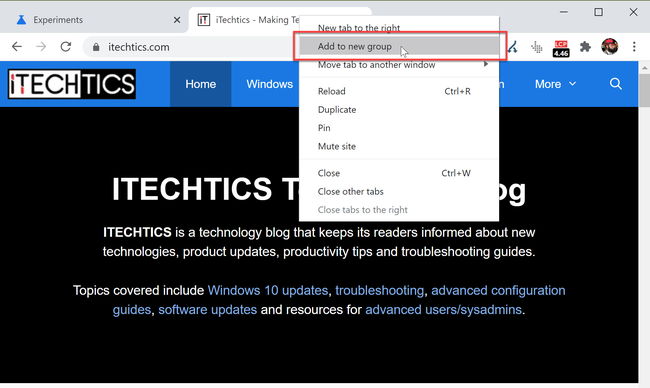Image resolution: width=650 pixels, height=388 pixels.
Task: Click the dotted waveform extension icon
Action: point(536,47)
